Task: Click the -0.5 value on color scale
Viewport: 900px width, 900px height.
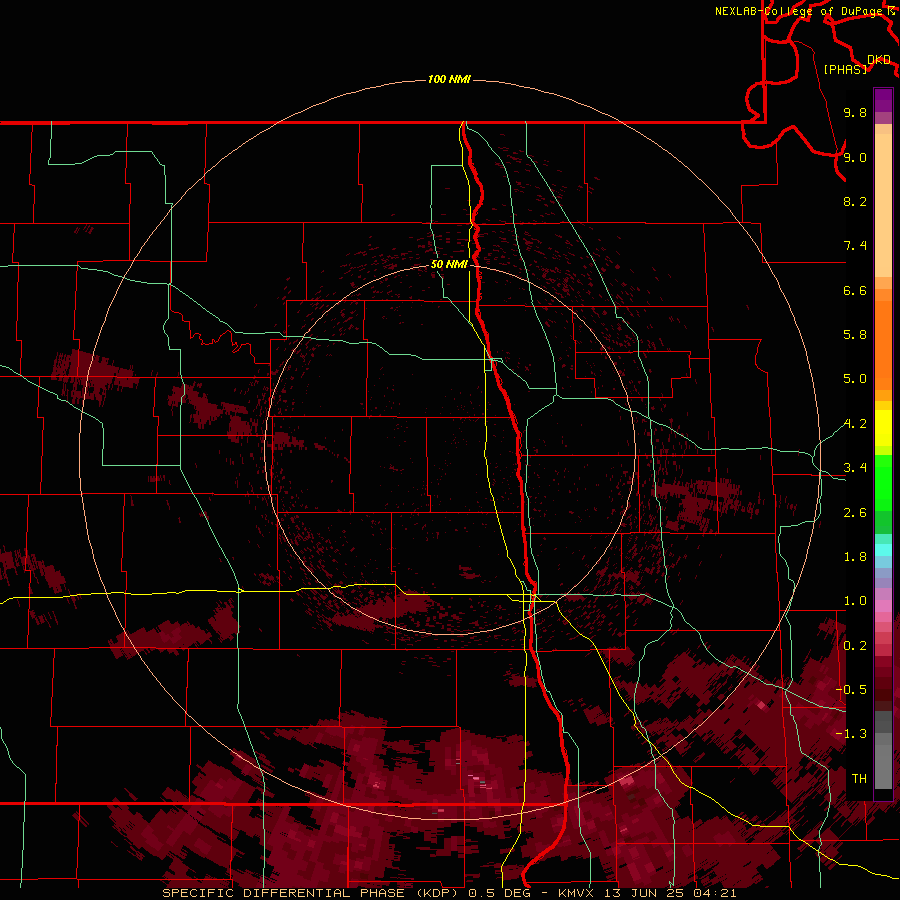Action: pos(852,690)
